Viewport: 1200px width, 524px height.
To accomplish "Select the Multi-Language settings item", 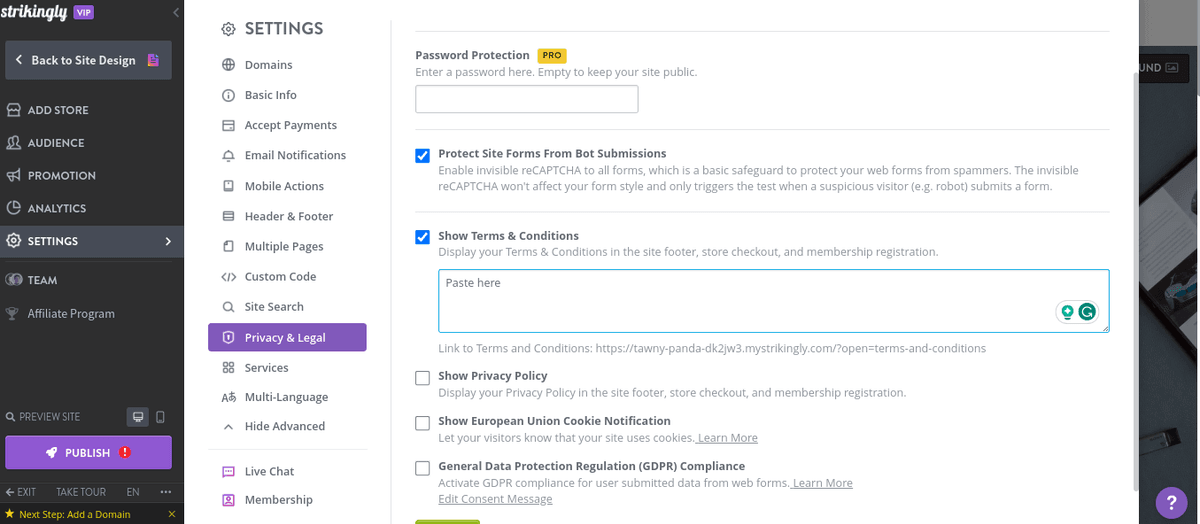I will [286, 397].
